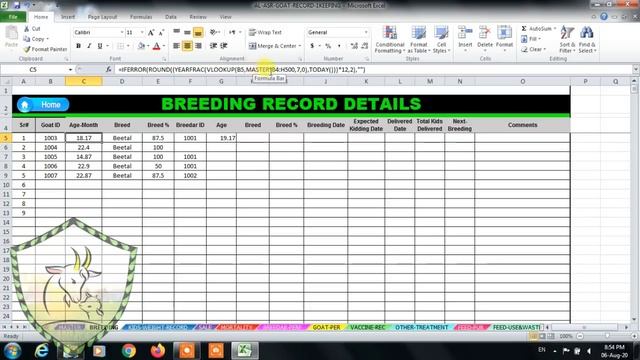Open the General number format dropdown

pyautogui.click(x=366, y=32)
